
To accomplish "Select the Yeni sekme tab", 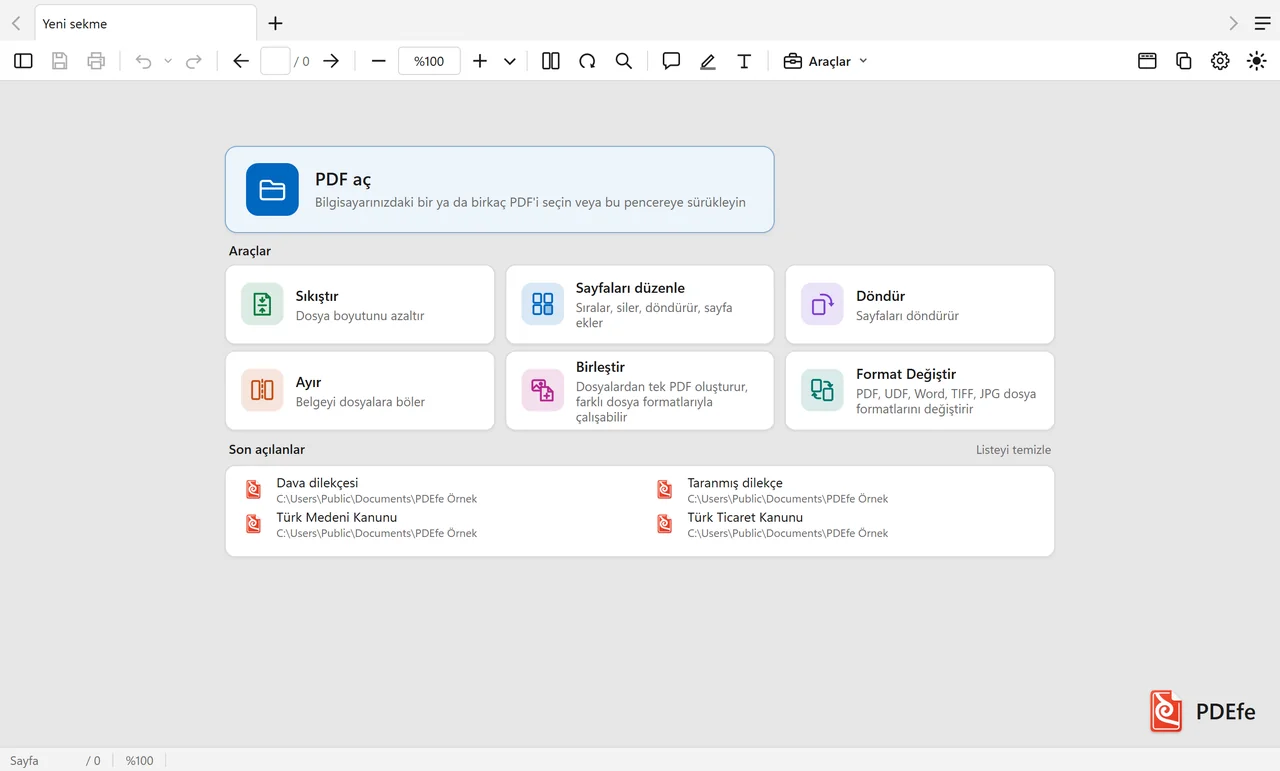I will (145, 23).
